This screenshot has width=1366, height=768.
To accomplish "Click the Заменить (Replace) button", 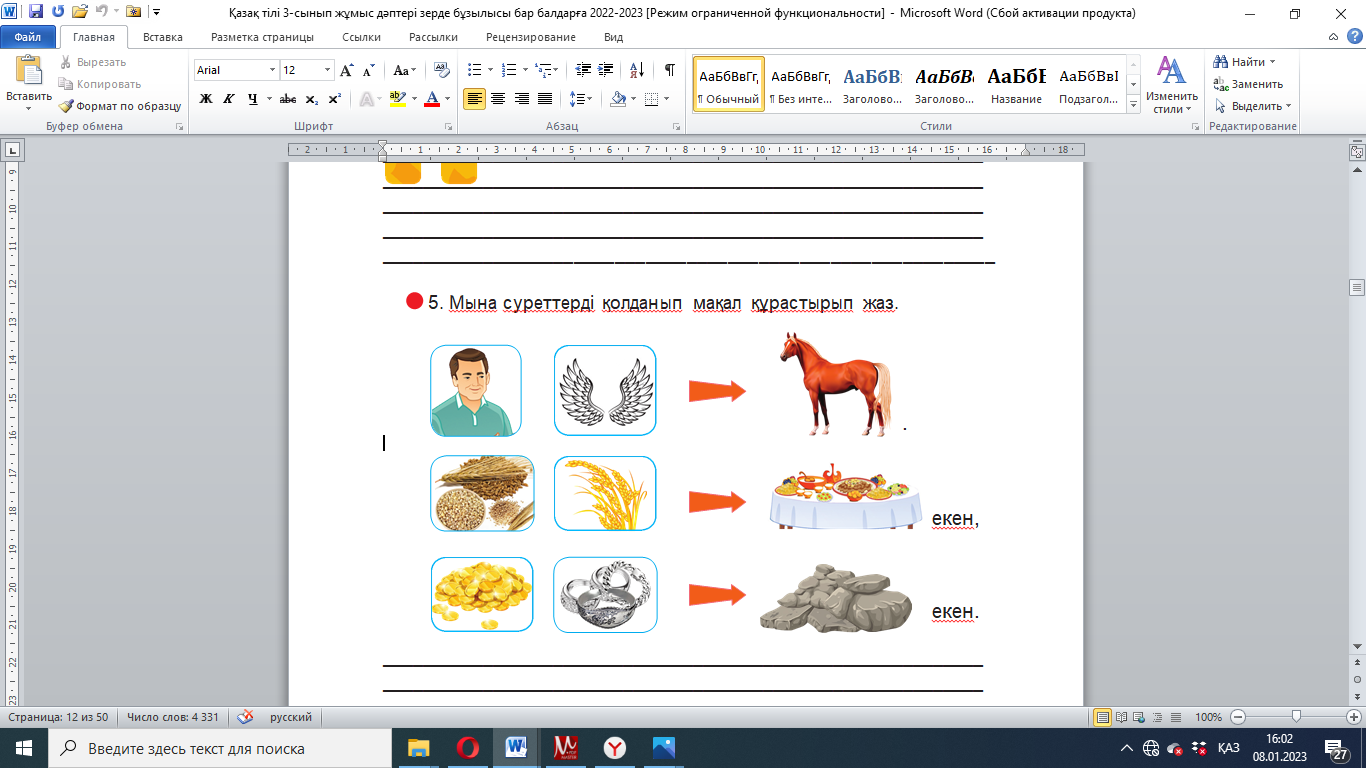I will (x=1247, y=84).
